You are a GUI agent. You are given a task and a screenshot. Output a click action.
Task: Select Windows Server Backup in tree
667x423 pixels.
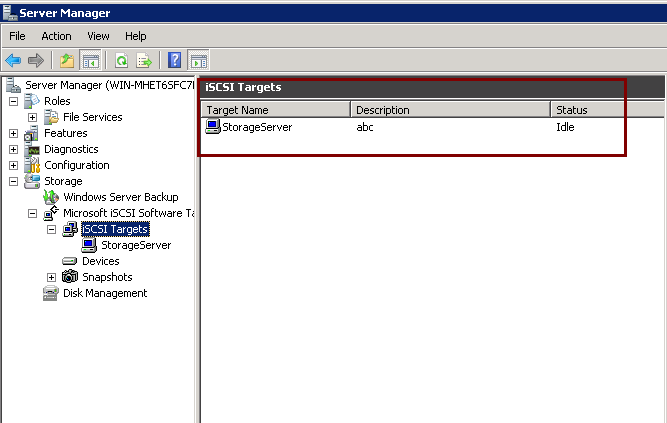click(120, 197)
